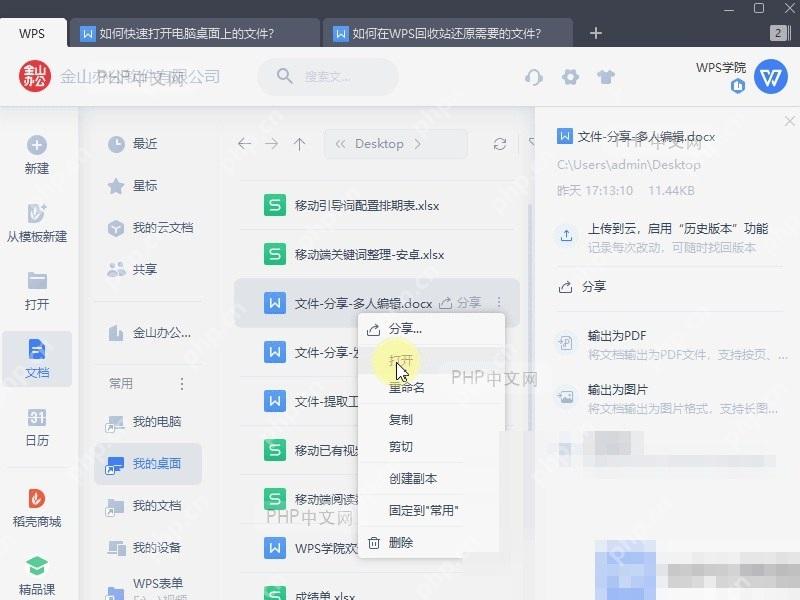This screenshot has height=600, width=800.
Task: Switch to the WPS home tab
Action: [x=33, y=33]
